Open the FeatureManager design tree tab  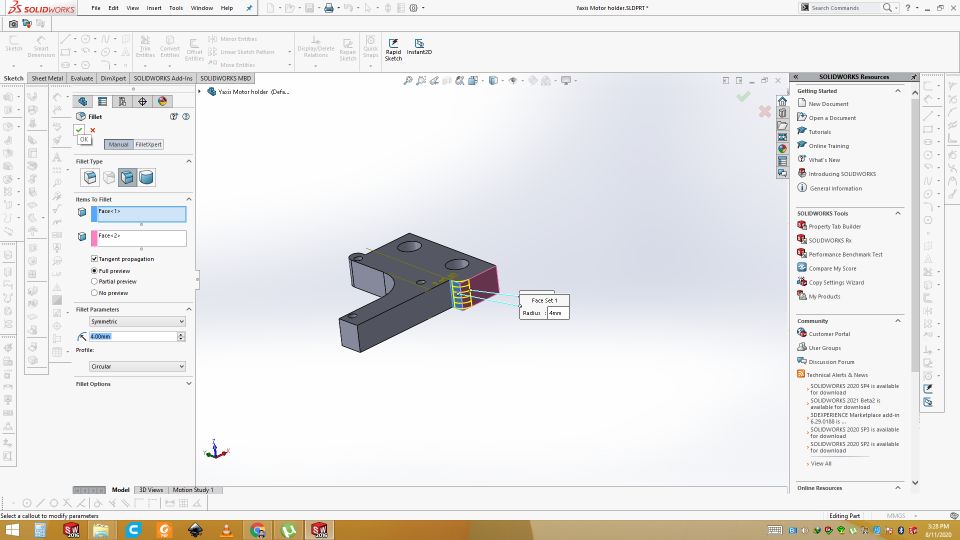83,102
